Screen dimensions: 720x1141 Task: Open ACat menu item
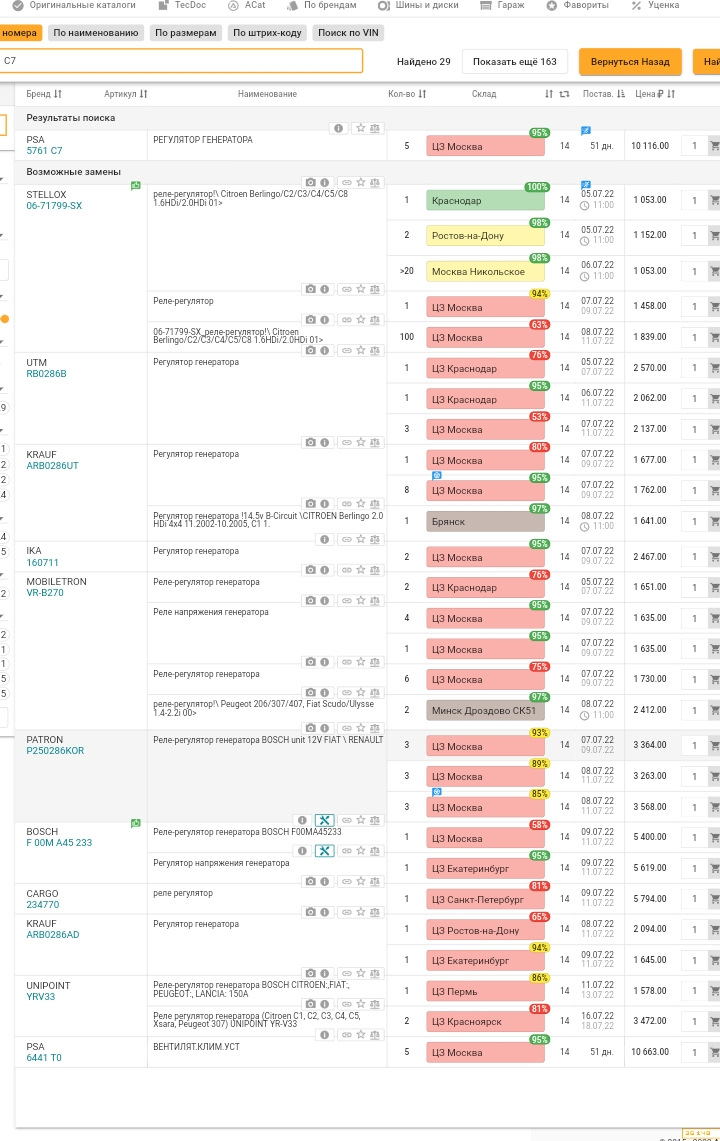pyautogui.click(x=247, y=5)
